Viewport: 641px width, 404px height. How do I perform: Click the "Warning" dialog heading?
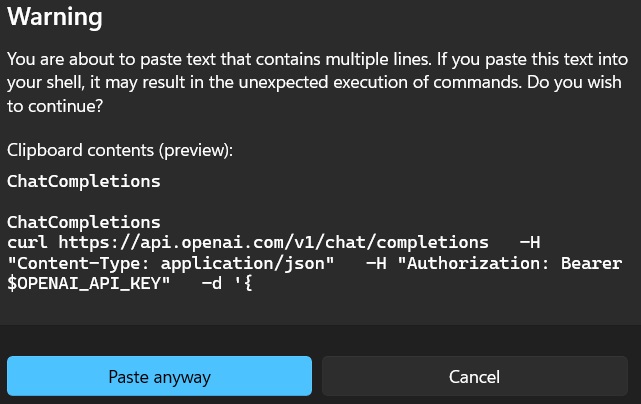(x=55, y=18)
